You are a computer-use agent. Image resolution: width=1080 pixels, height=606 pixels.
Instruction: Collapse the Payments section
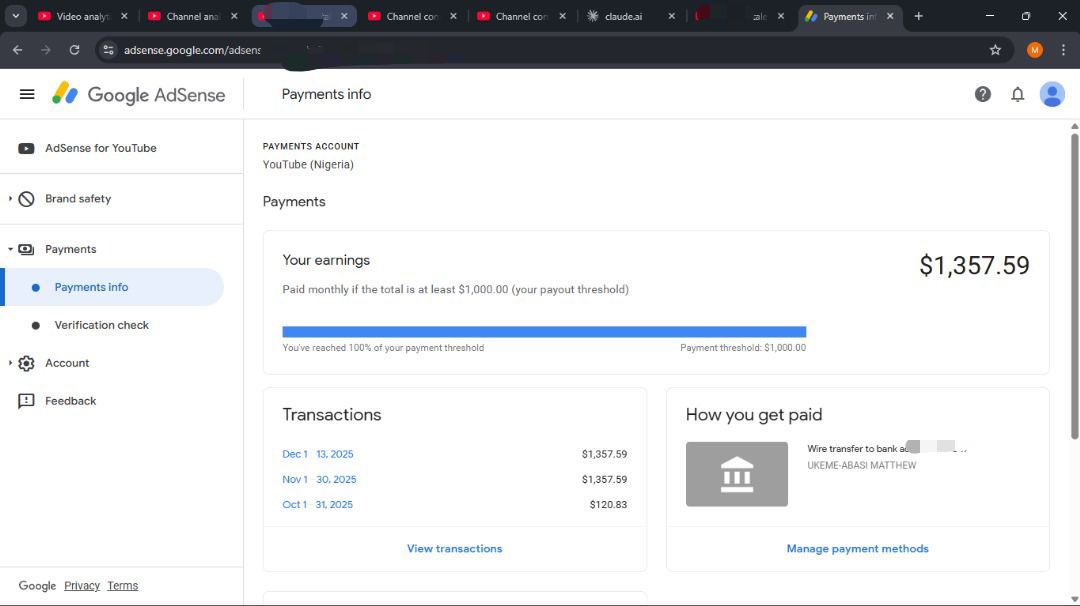pyautogui.click(x=10, y=249)
